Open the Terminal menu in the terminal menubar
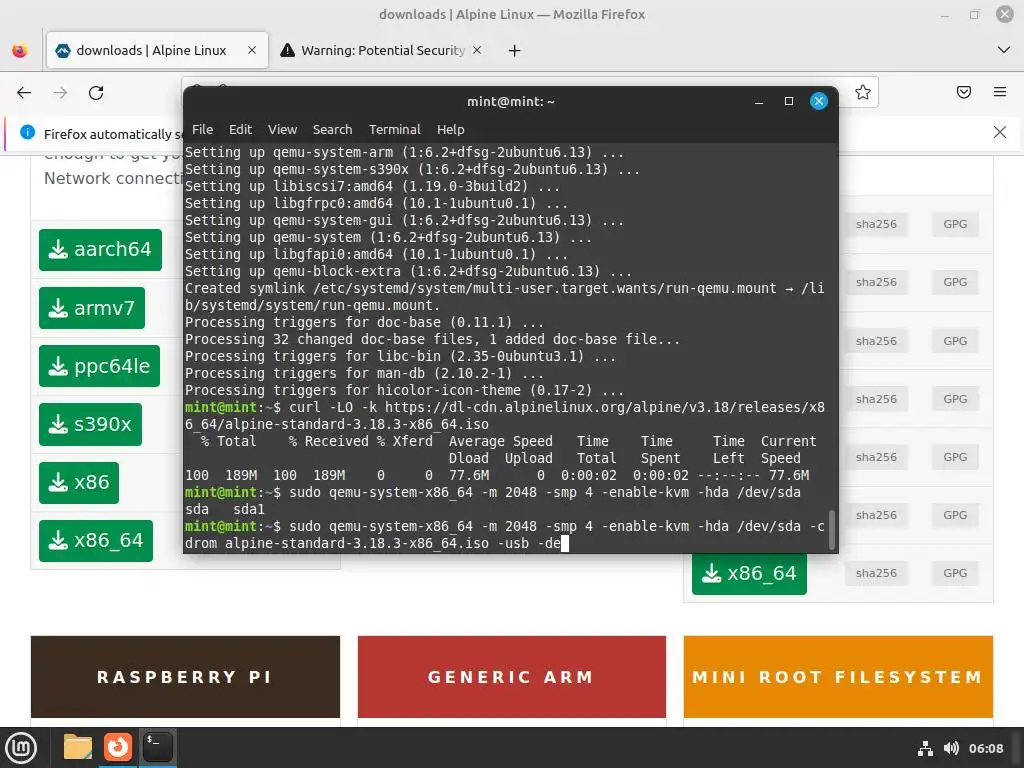Screen dimensions: 1024x768 point(394,129)
